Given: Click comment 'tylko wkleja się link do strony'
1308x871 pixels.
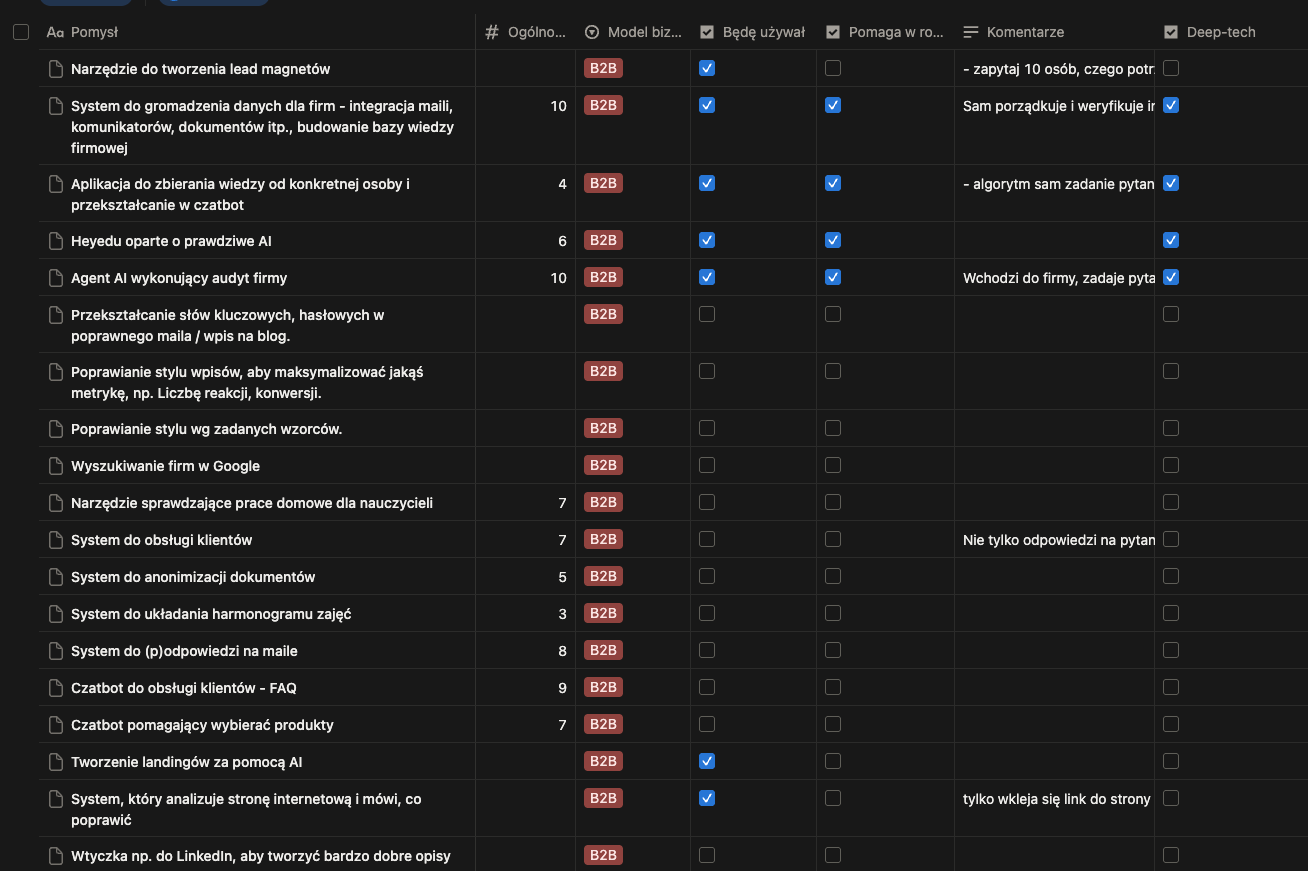Looking at the screenshot, I should (1057, 799).
